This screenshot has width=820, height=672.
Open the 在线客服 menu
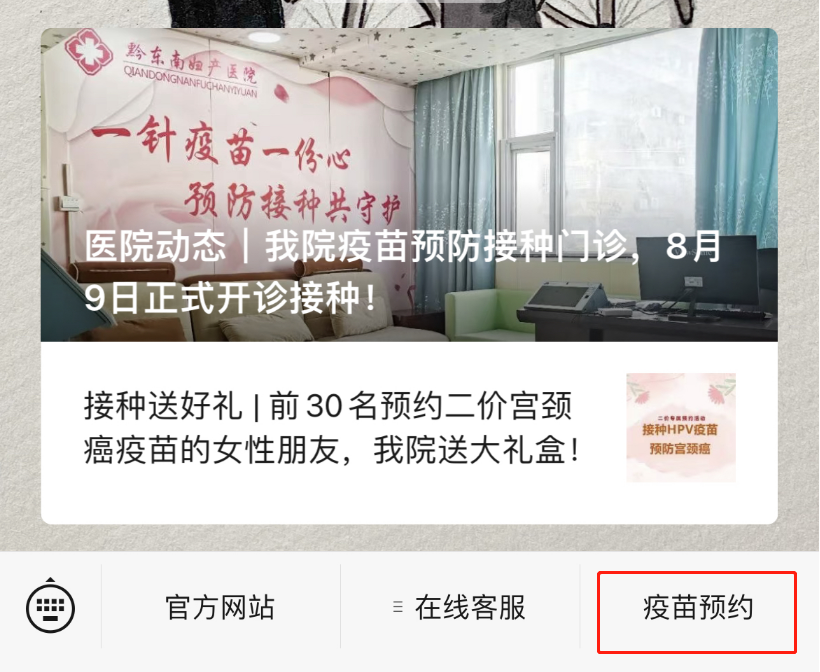tap(460, 608)
